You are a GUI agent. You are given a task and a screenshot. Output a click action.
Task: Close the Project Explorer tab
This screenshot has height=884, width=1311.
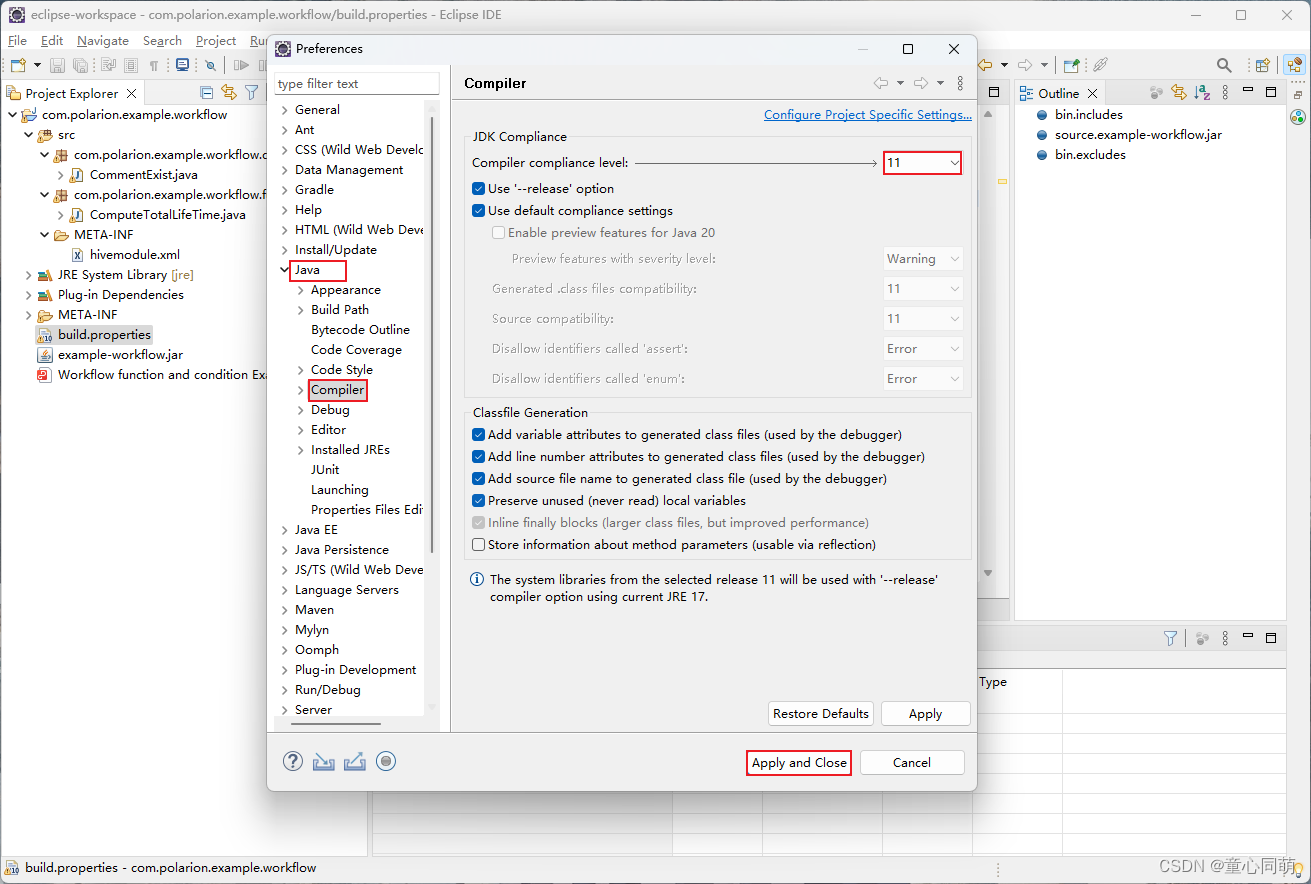coord(132,93)
